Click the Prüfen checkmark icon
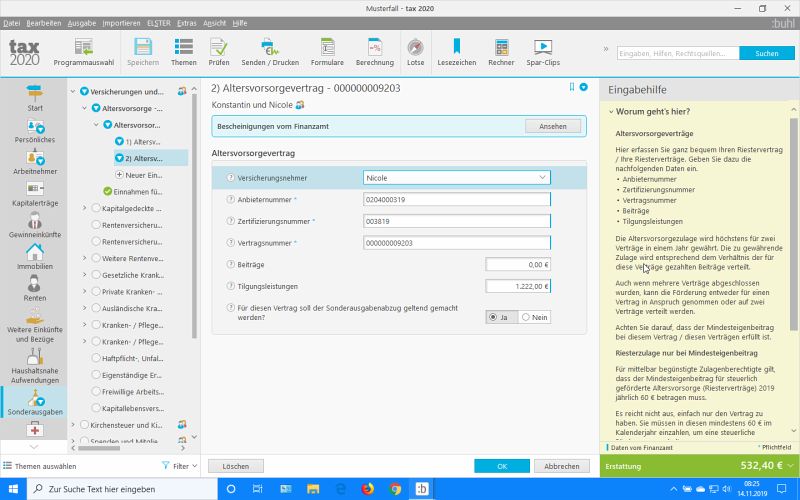800x500 pixels. click(219, 47)
